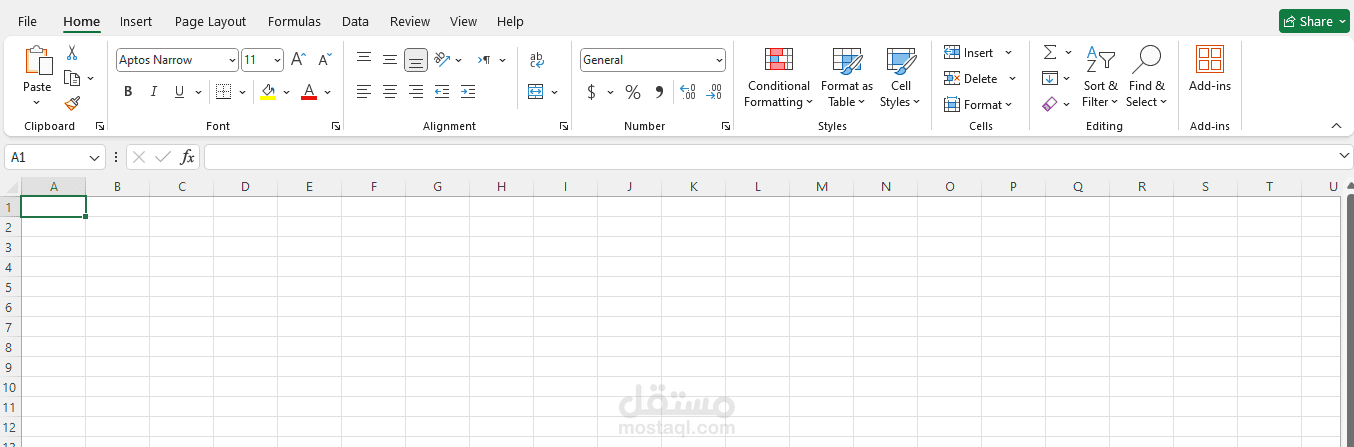Click the Paste clipboard icon
Viewport: 1354px width, 447px height.
click(x=38, y=61)
